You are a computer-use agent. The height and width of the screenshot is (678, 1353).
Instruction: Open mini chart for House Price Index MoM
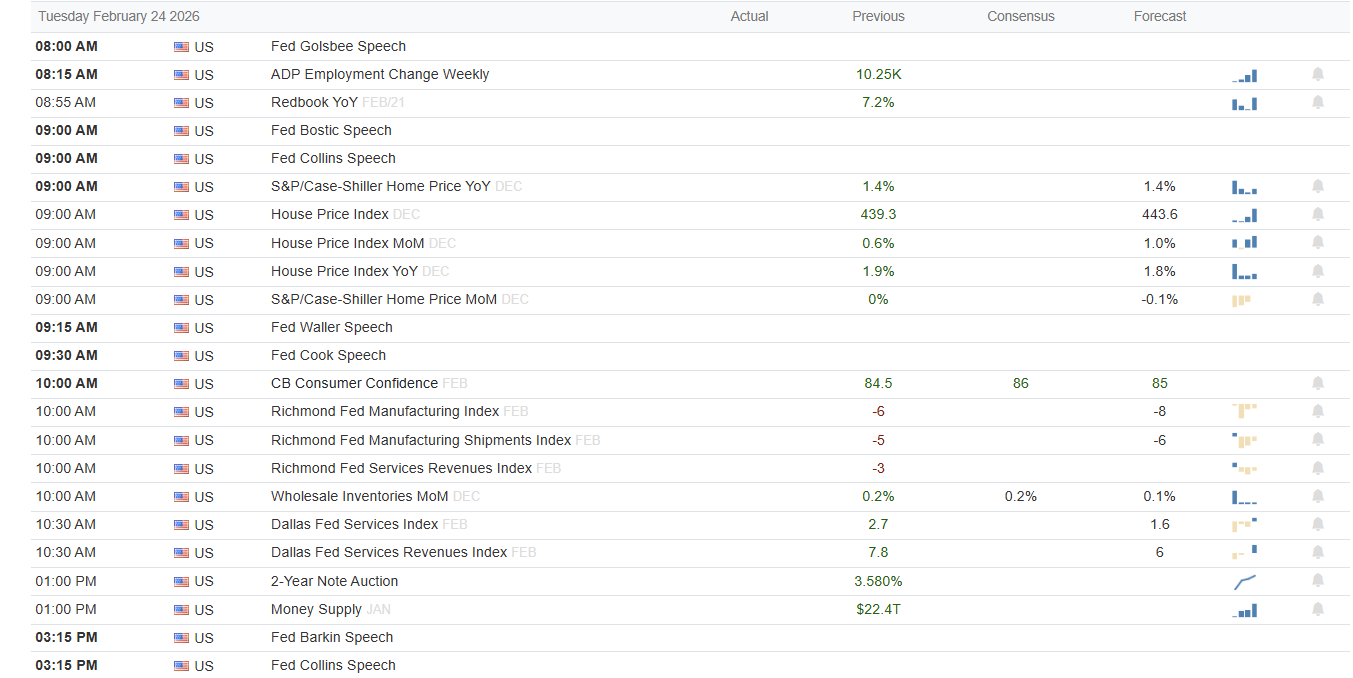coord(1244,243)
